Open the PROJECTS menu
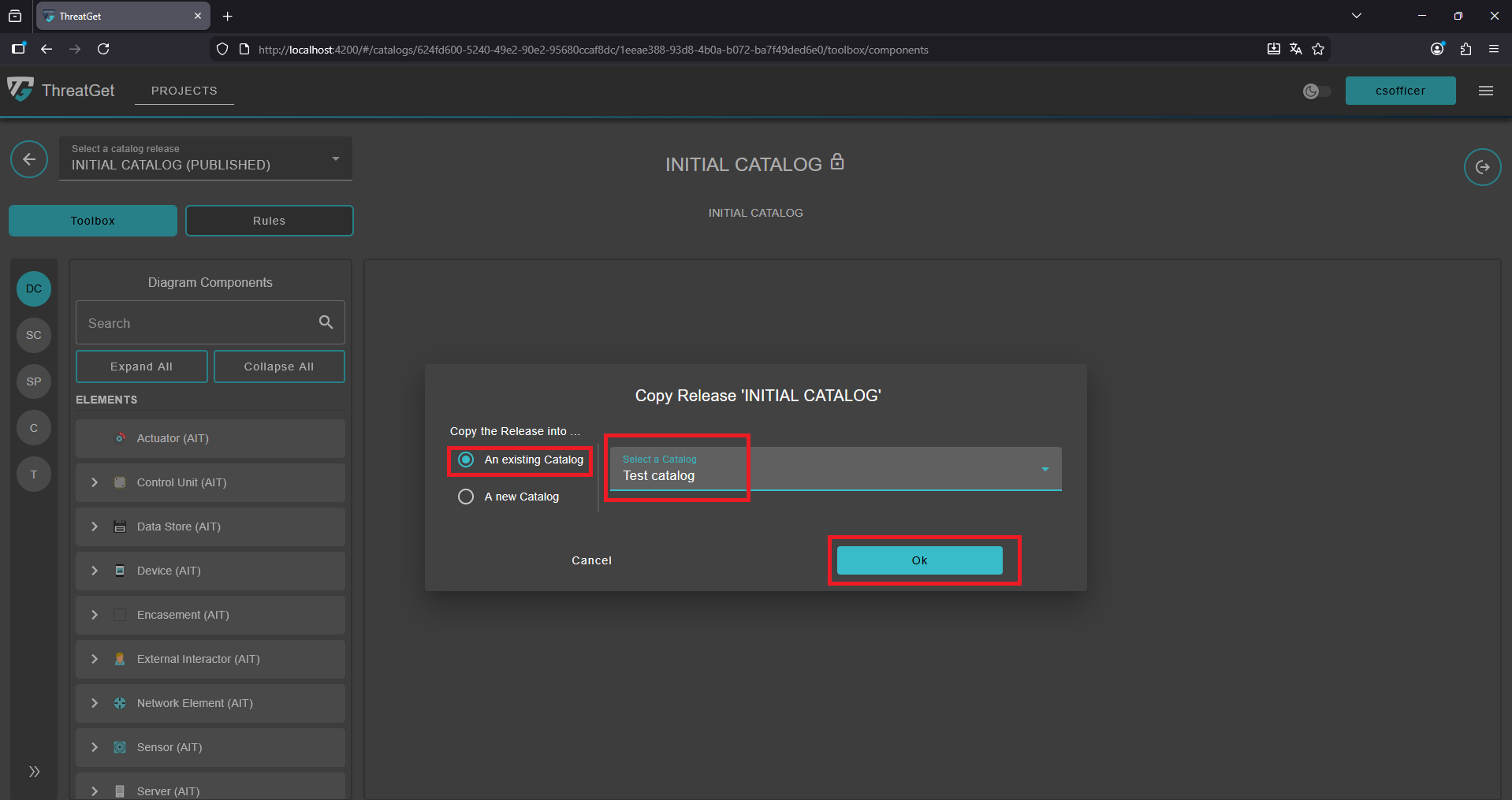 tap(184, 90)
